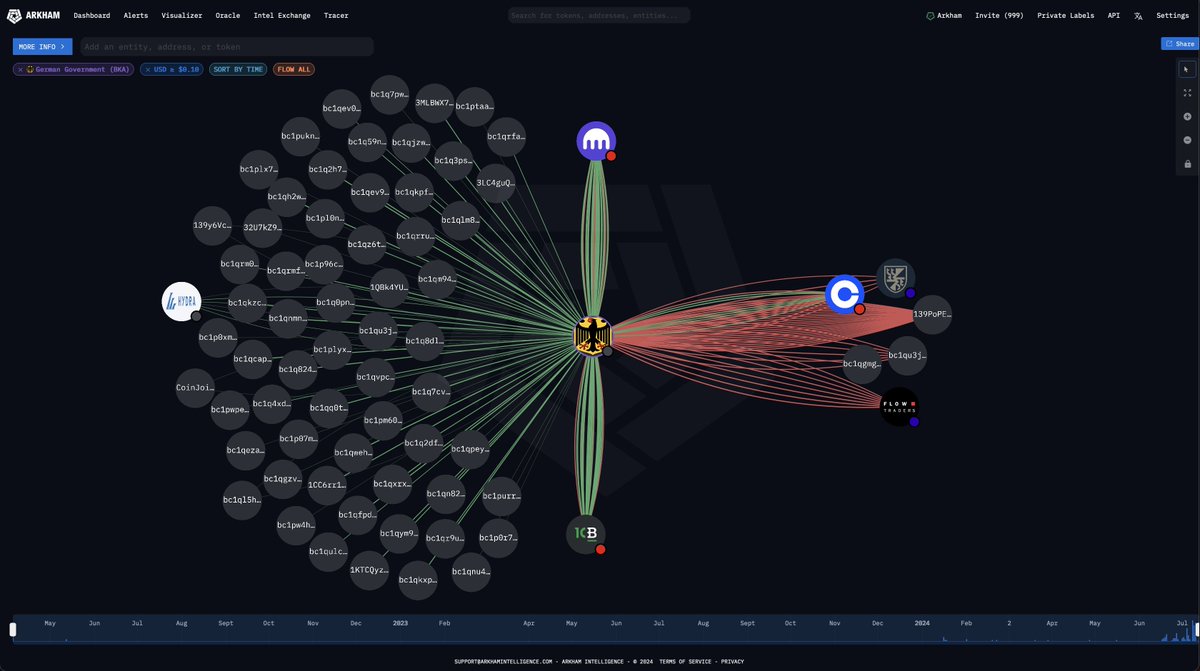The height and width of the screenshot is (671, 1200).
Task: Click the bc1pw4h address node
Action: pyautogui.click(x=296, y=525)
